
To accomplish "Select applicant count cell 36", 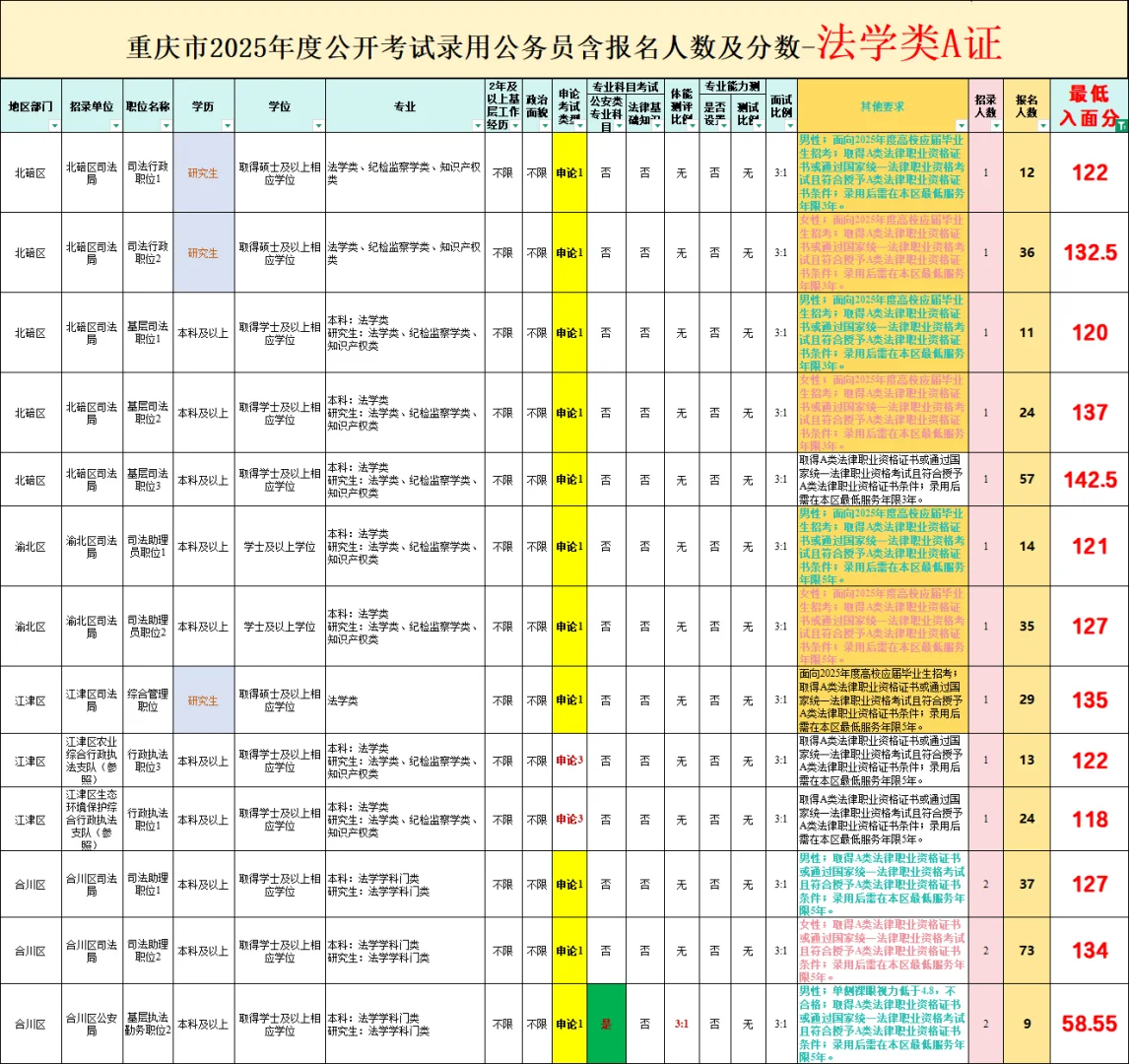I will pos(1027,252).
